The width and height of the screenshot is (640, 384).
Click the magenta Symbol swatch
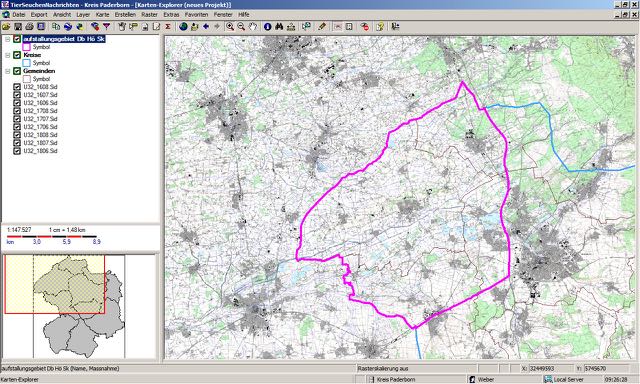27,47
